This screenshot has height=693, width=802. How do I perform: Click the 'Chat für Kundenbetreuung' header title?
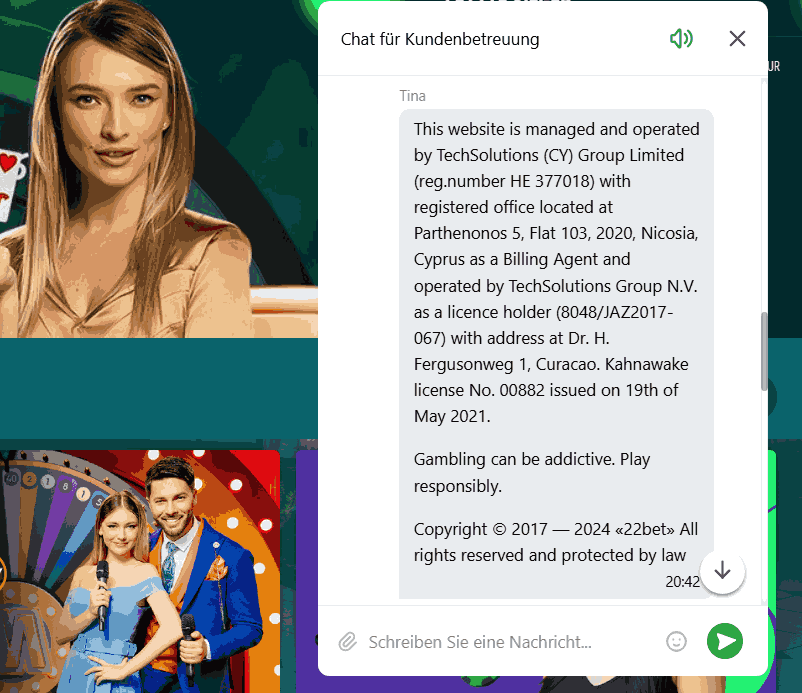pos(440,39)
